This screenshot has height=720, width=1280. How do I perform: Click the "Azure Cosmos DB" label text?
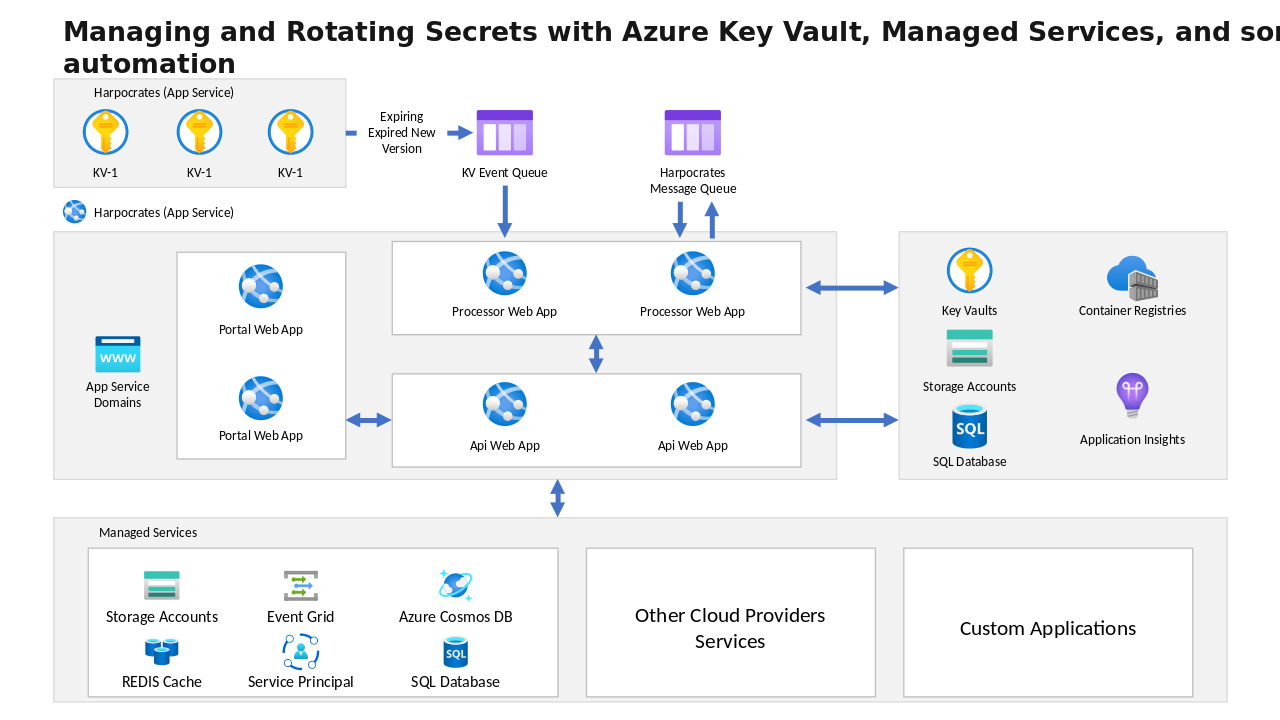(x=456, y=617)
